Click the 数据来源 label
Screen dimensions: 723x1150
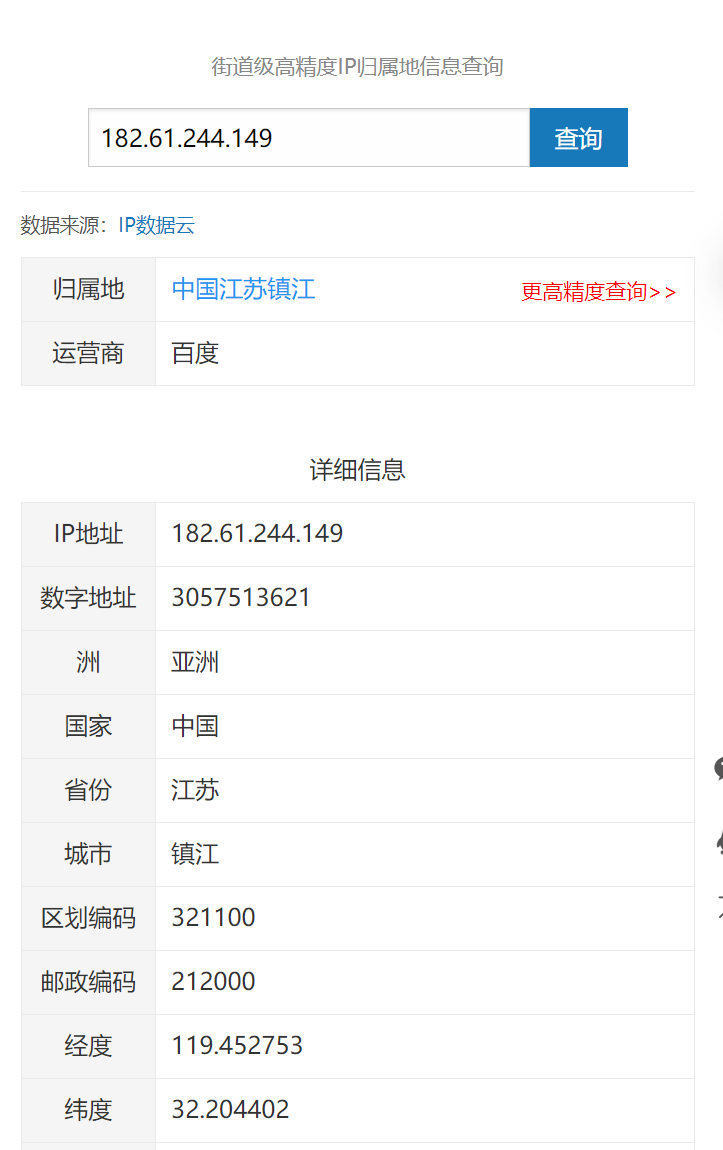pyautogui.click(x=65, y=225)
